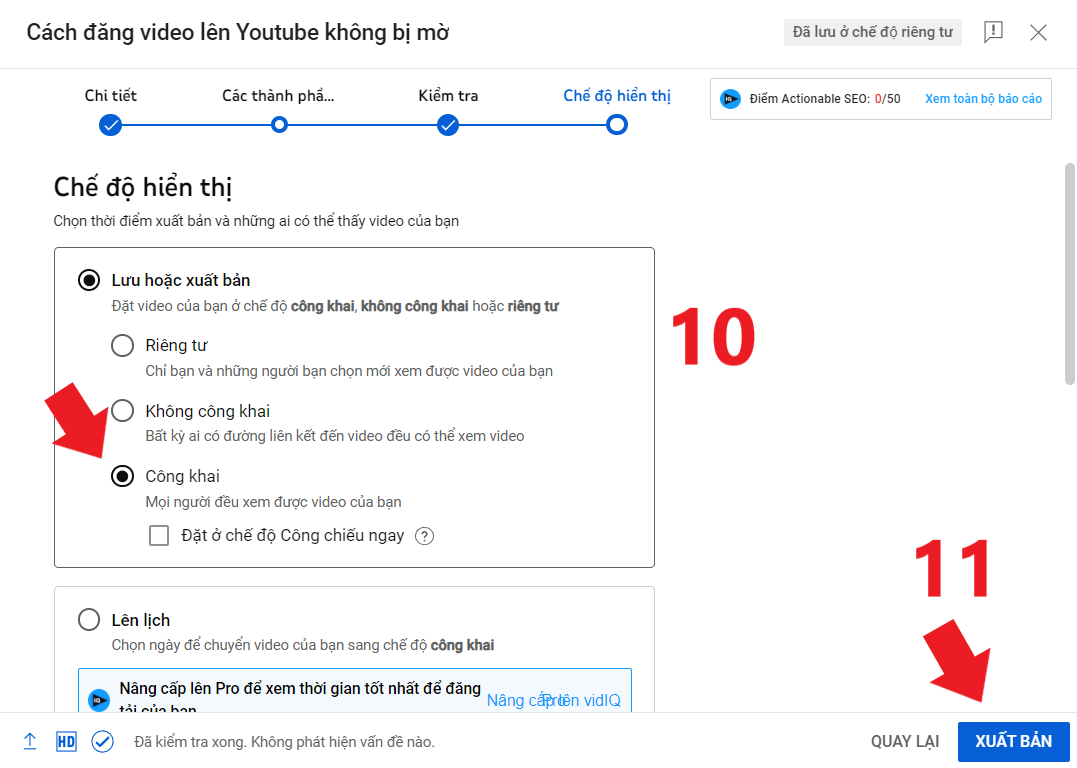This screenshot has height=768, width=1077.
Task: Click the XUẤT BẢN publish button
Action: point(1013,741)
